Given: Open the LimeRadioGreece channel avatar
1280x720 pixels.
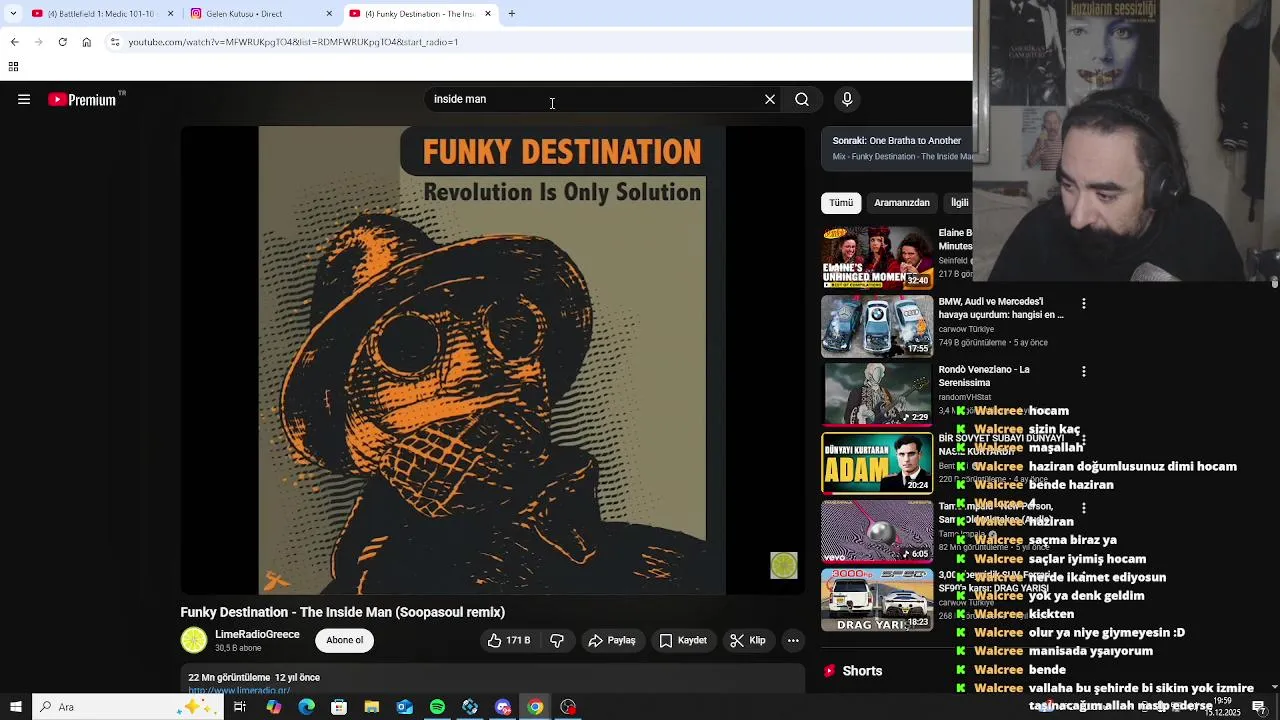Looking at the screenshot, I should (x=194, y=640).
